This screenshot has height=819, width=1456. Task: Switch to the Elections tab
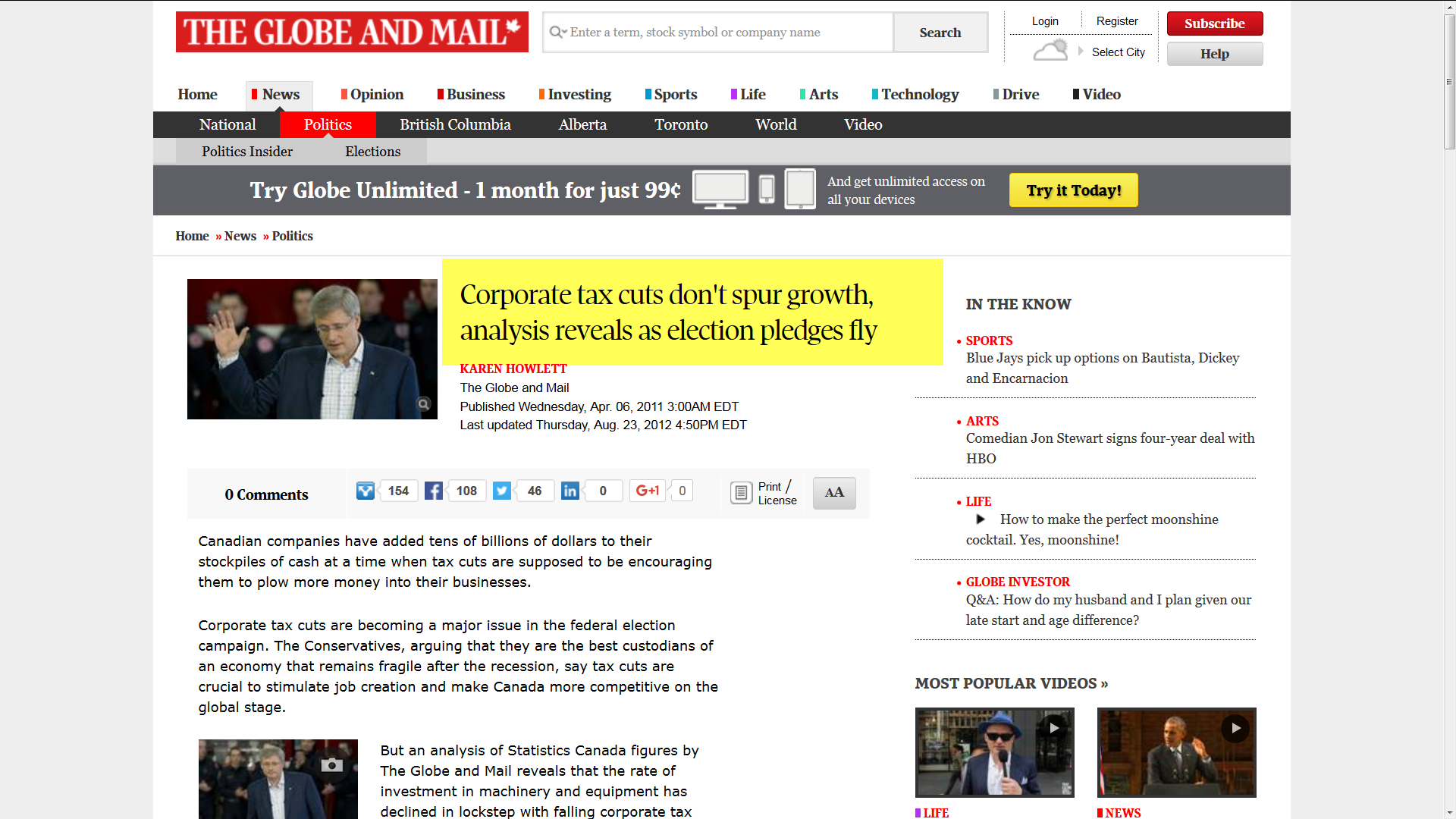pos(372,151)
